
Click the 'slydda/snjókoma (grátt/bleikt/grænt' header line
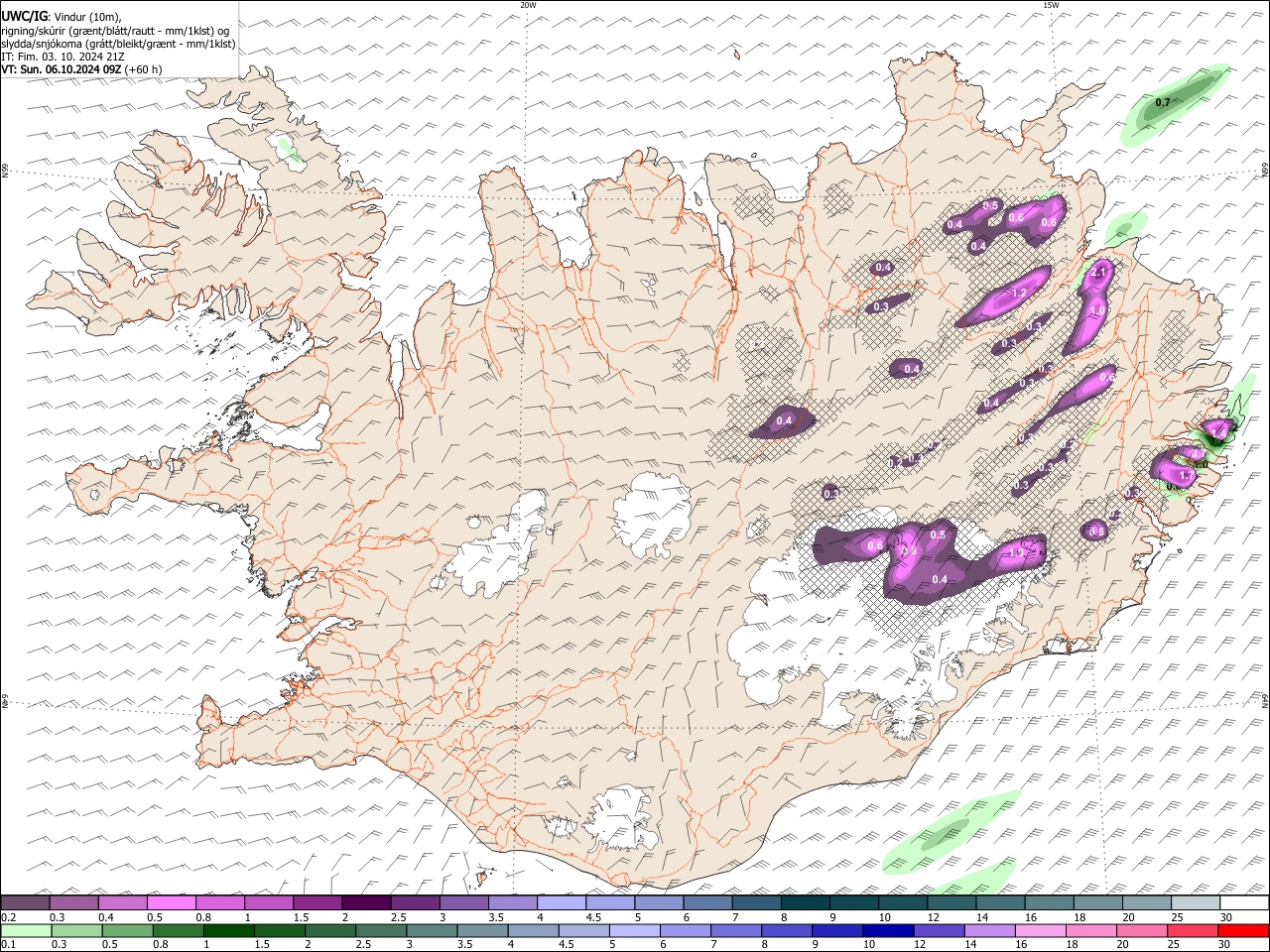click(x=118, y=44)
